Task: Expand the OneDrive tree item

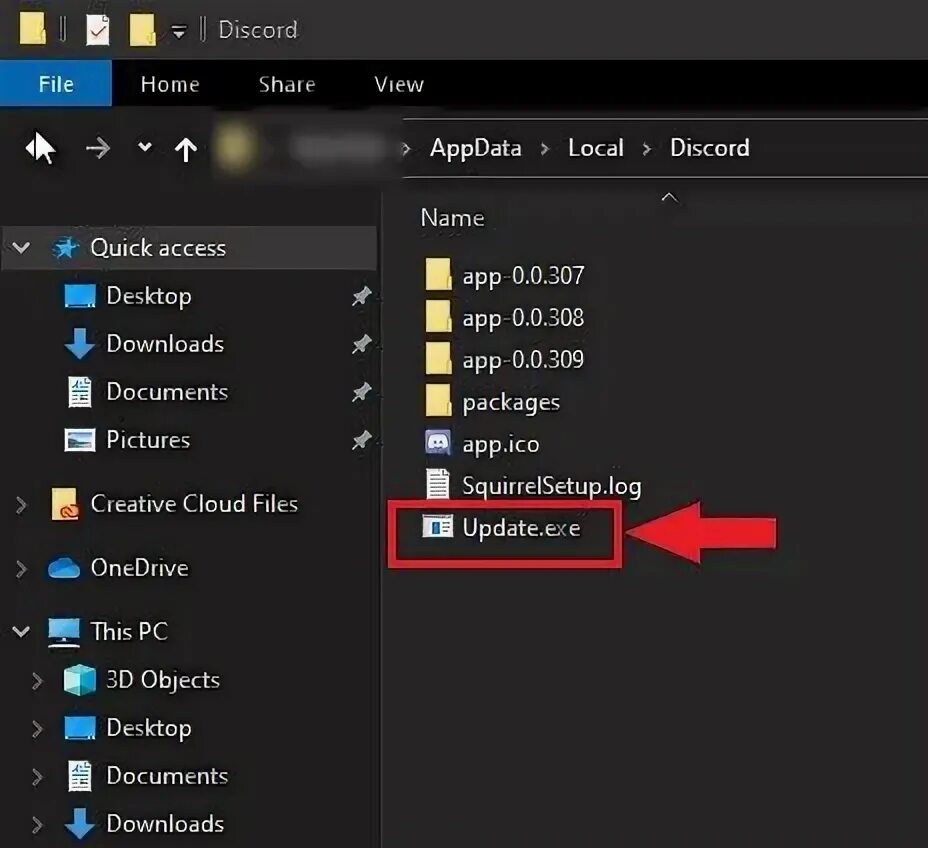Action: pyautogui.click(x=22, y=568)
